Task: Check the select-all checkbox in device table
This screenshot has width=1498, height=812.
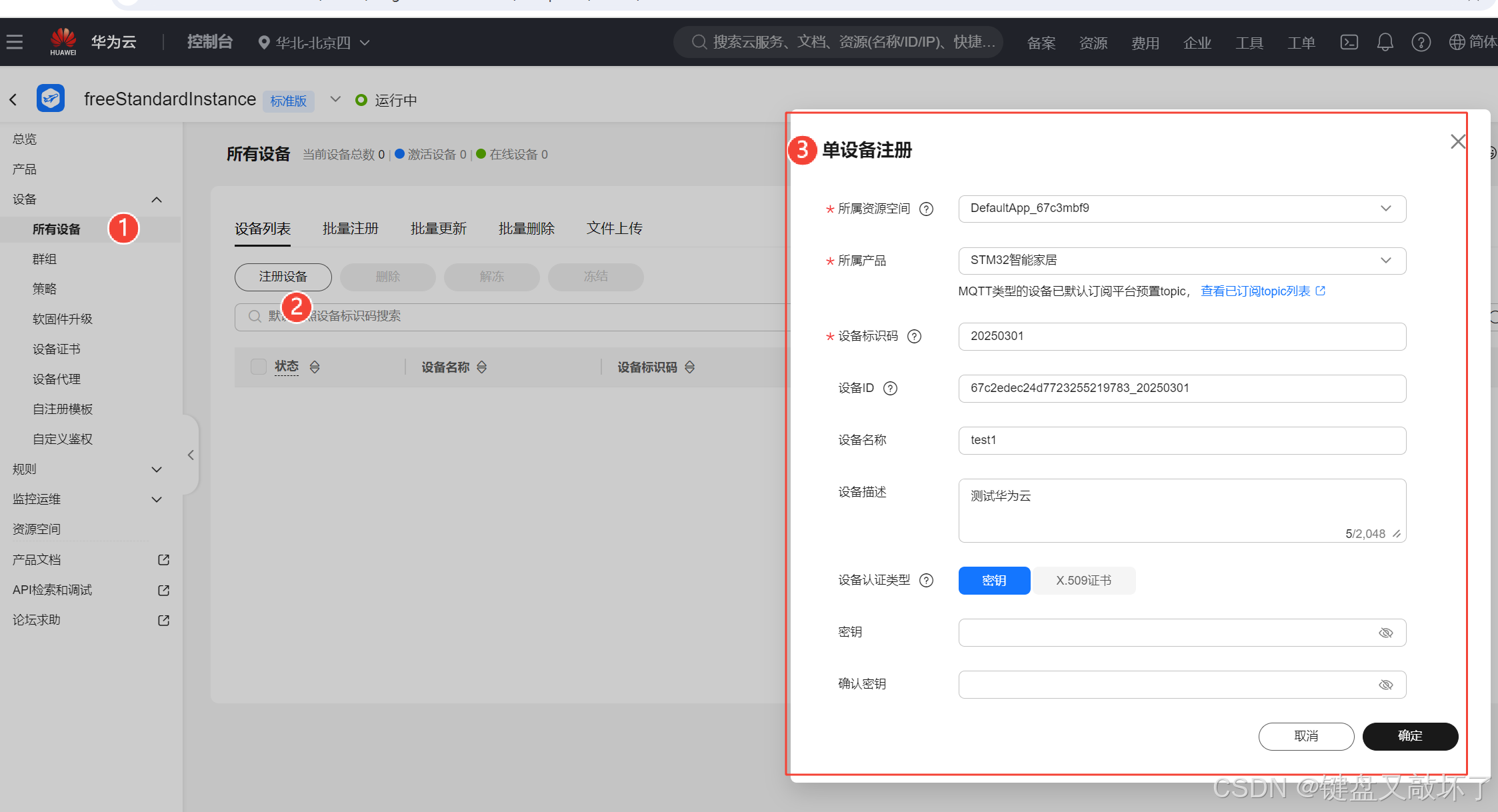Action: click(258, 367)
